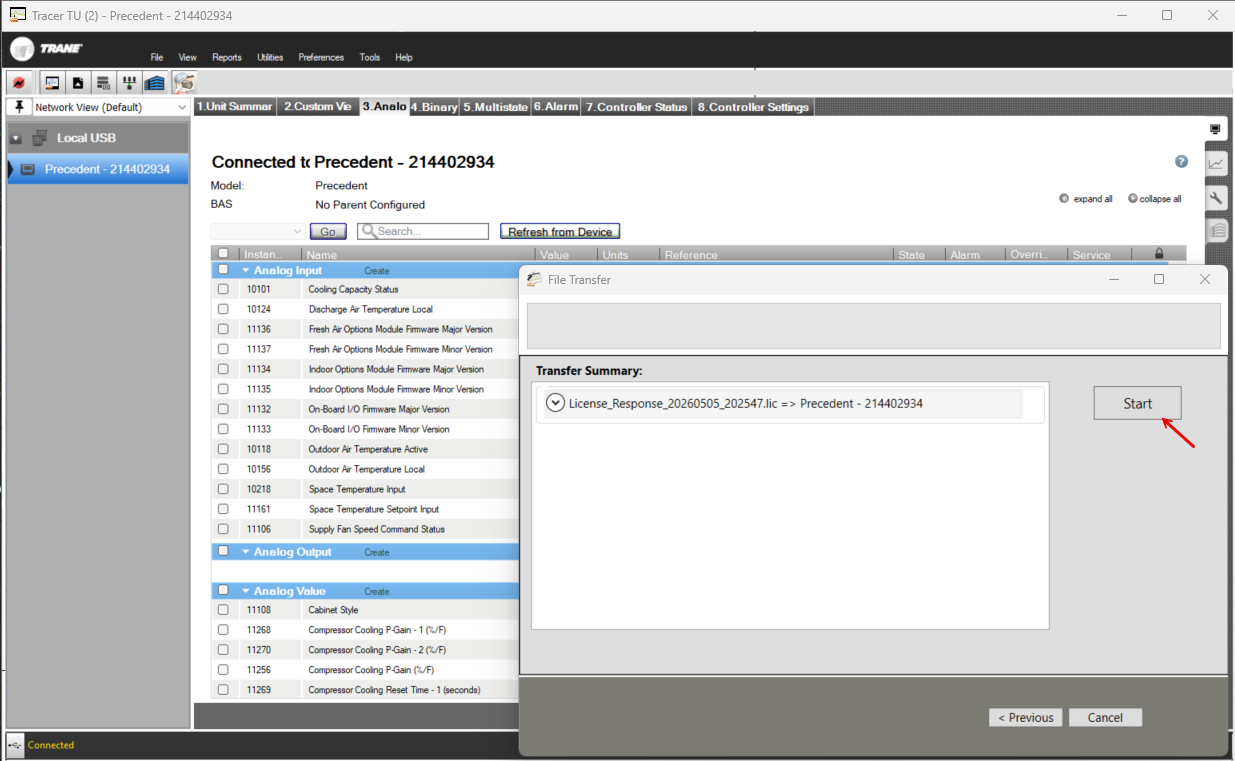The image size is (1235, 761).
Task: Click the Go button
Action: tap(328, 231)
